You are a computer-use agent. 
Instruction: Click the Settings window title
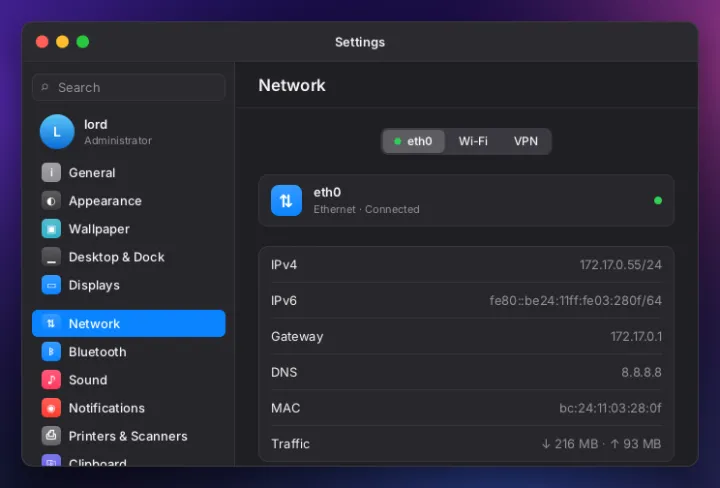coord(360,42)
